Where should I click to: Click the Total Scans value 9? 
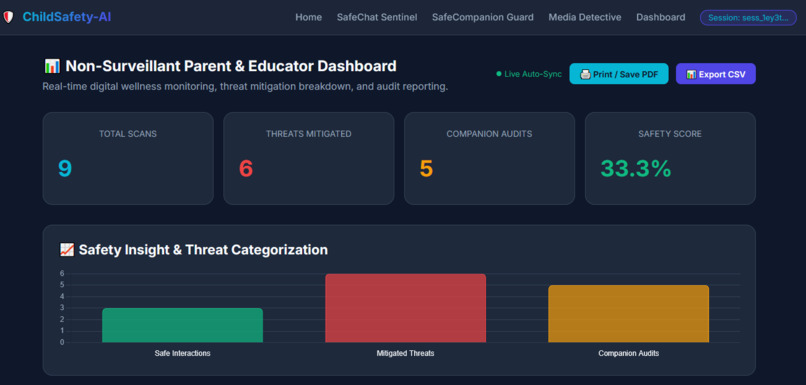coord(65,169)
